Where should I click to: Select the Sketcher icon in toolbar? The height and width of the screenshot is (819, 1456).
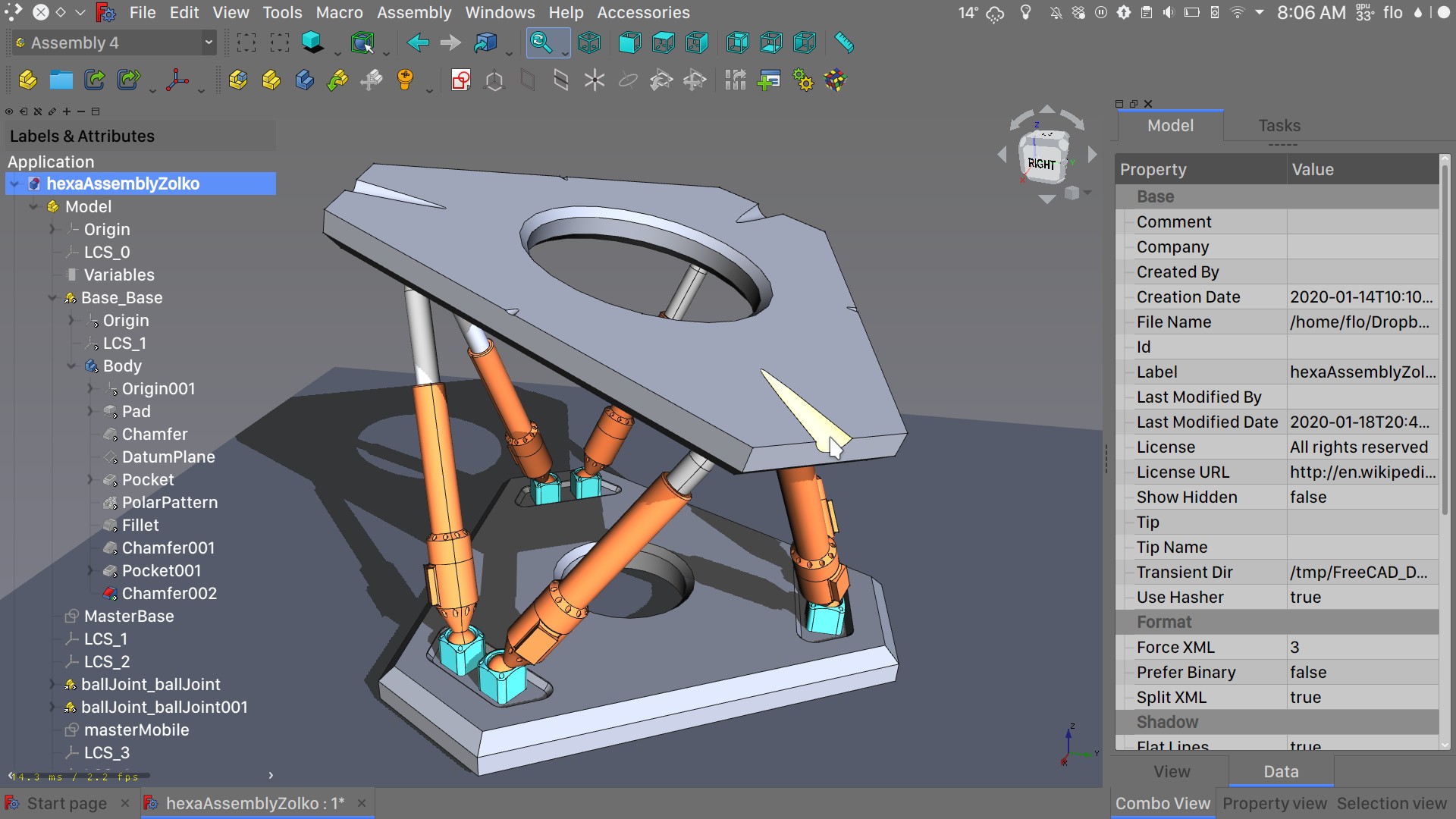click(461, 80)
